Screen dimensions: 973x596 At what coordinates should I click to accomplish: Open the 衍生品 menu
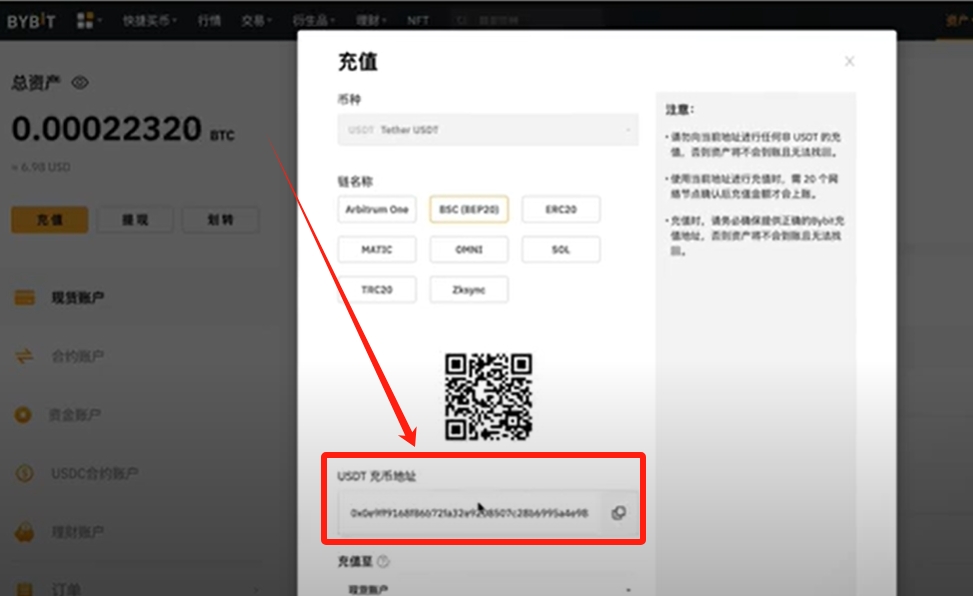tap(313, 20)
